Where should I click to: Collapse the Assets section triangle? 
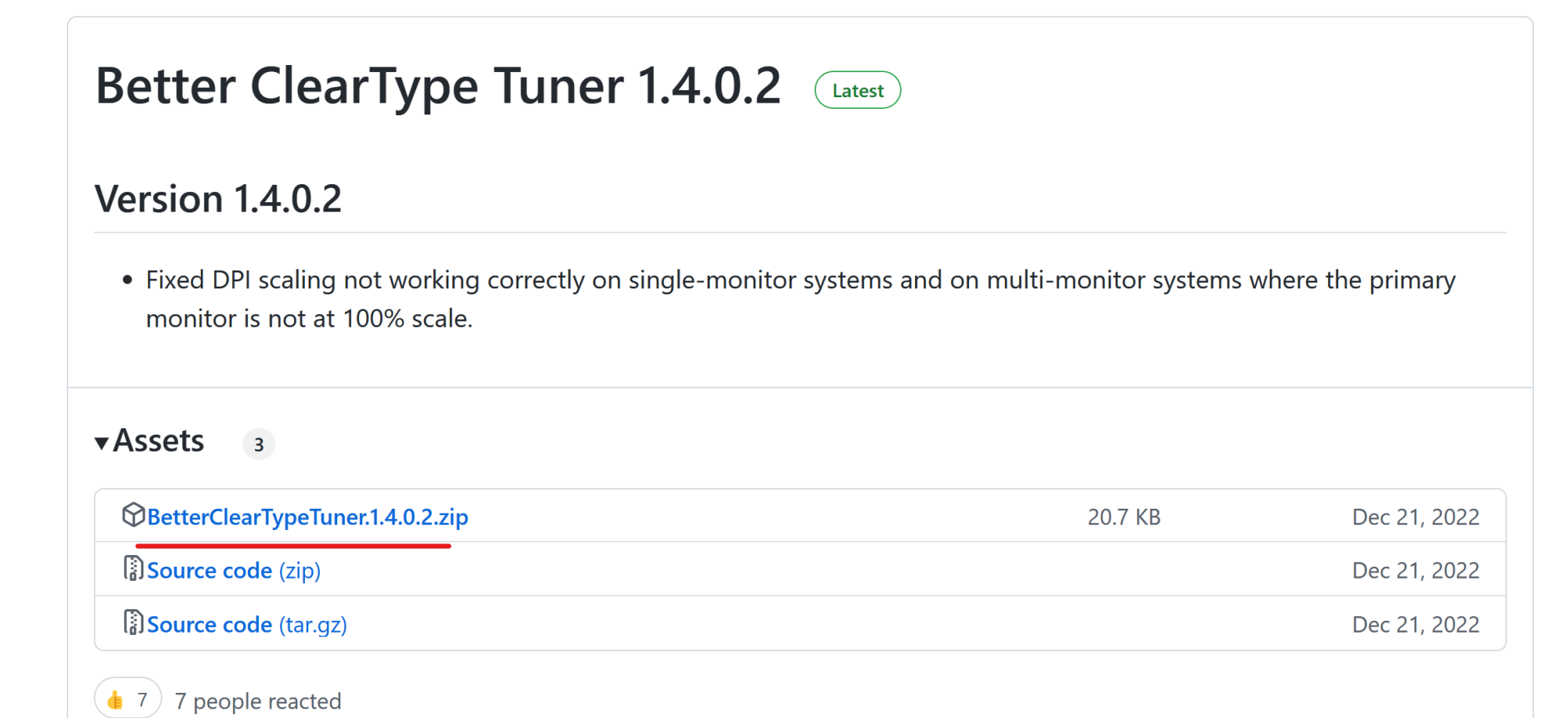[101, 443]
